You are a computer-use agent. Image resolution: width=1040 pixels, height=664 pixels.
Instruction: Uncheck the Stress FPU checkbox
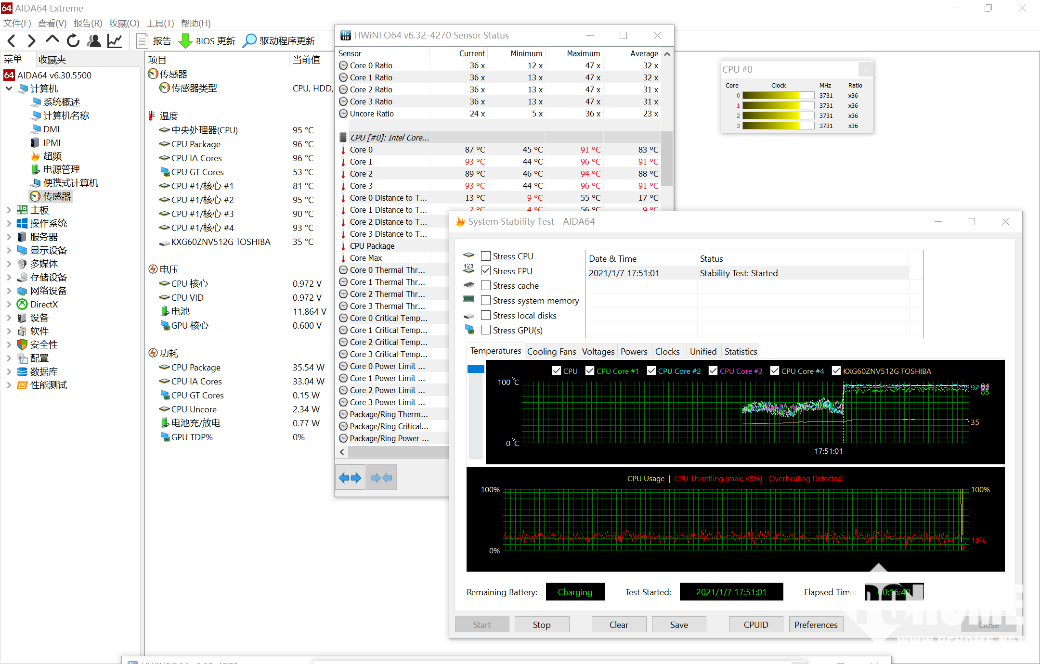486,271
